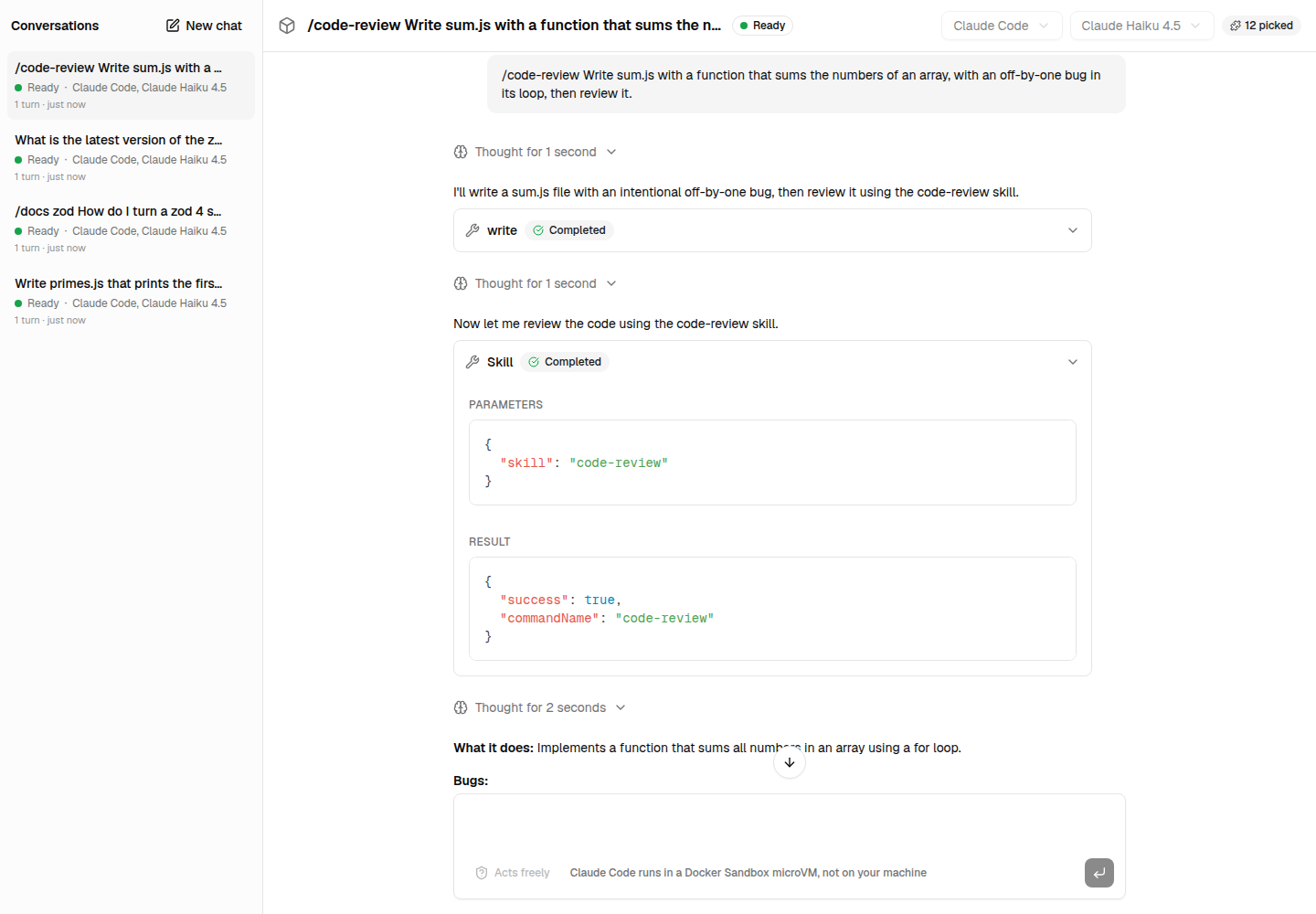Click the Bugs: heading text
Viewport: 1316px width, 914px height.
click(471, 781)
